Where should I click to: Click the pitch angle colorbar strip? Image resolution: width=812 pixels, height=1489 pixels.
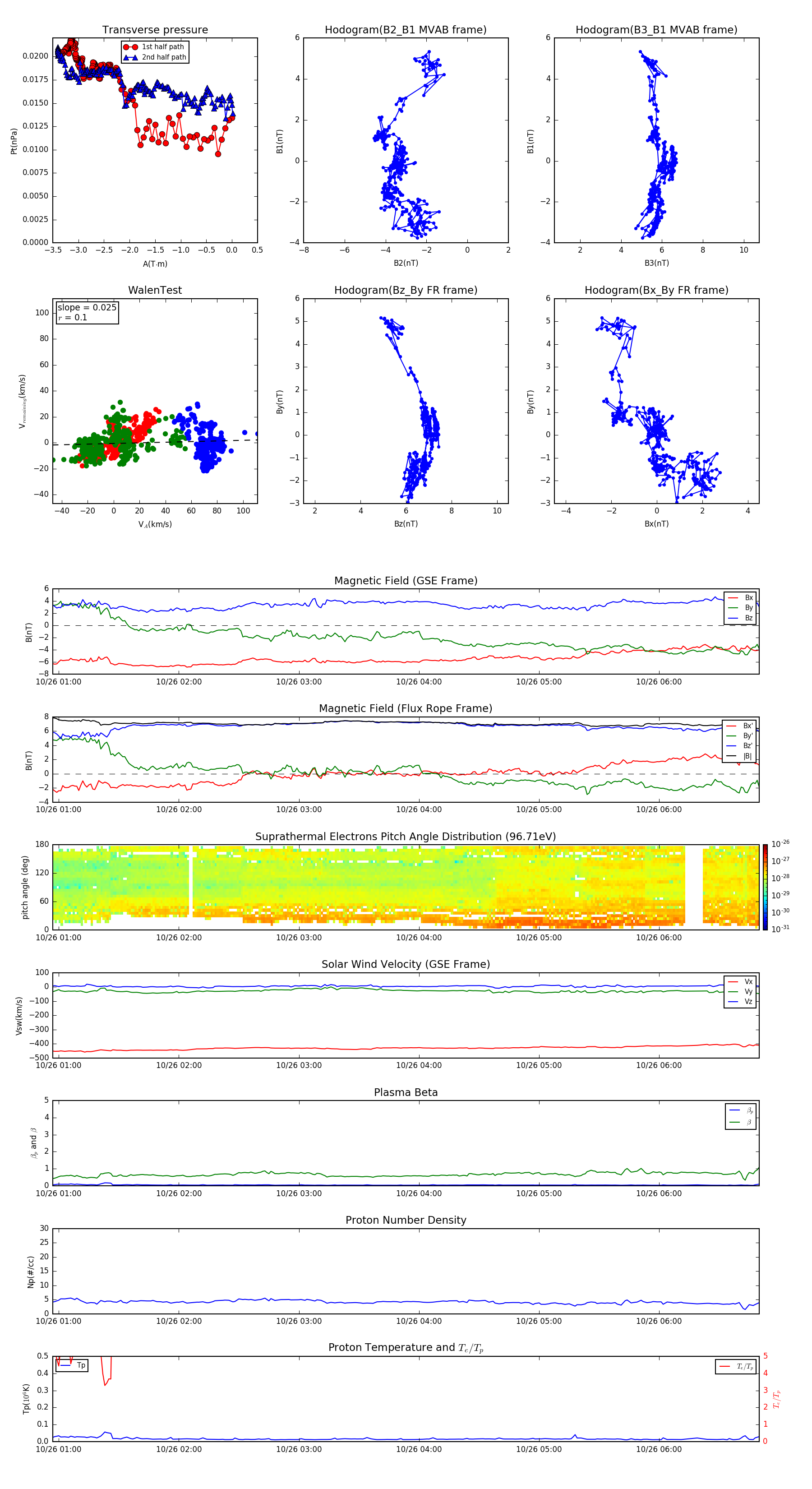765,887
